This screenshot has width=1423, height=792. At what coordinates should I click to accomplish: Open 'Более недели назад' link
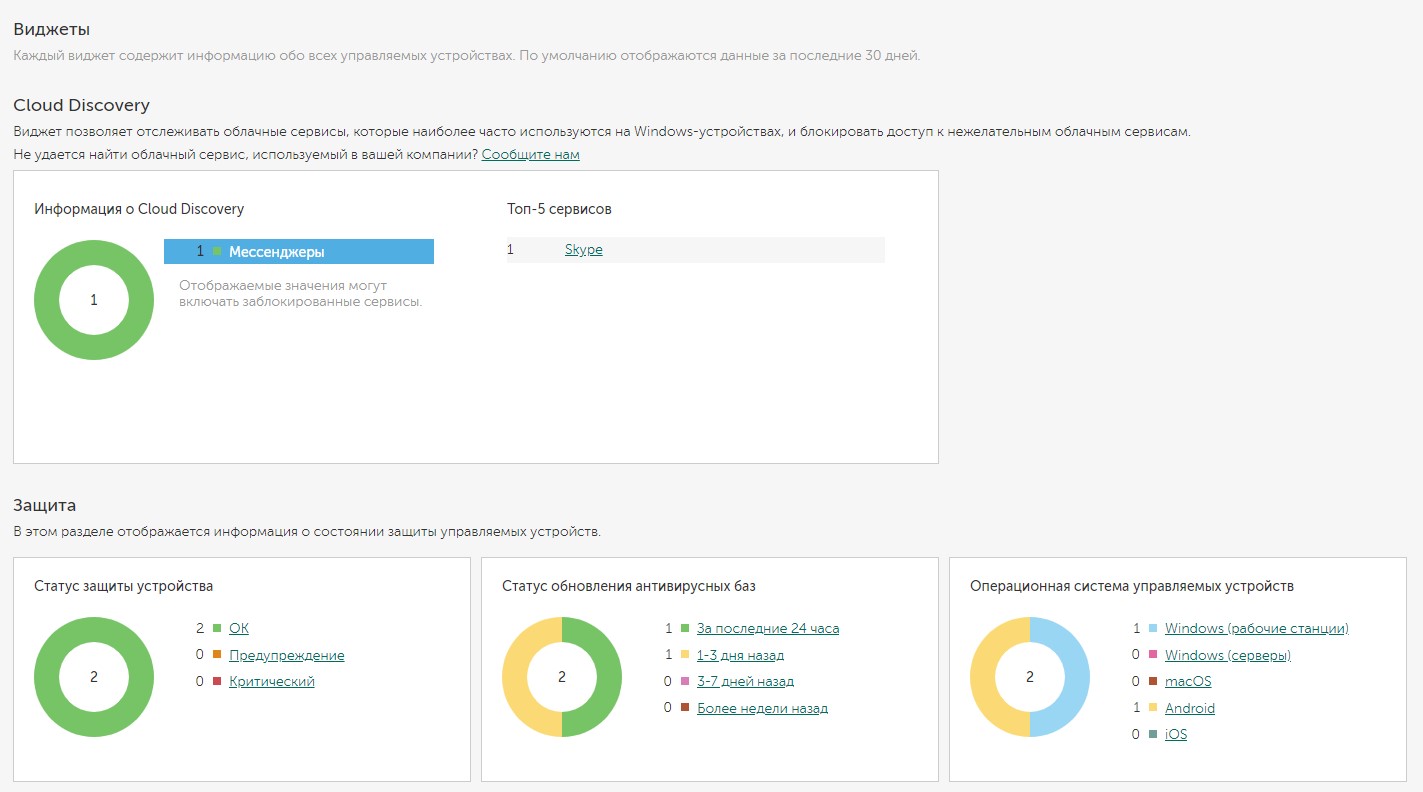pyautogui.click(x=761, y=709)
